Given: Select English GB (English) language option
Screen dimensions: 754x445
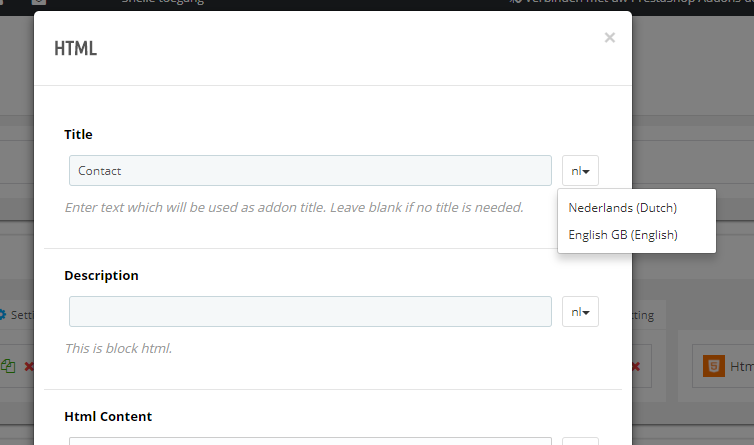Looking at the screenshot, I should tap(622, 235).
